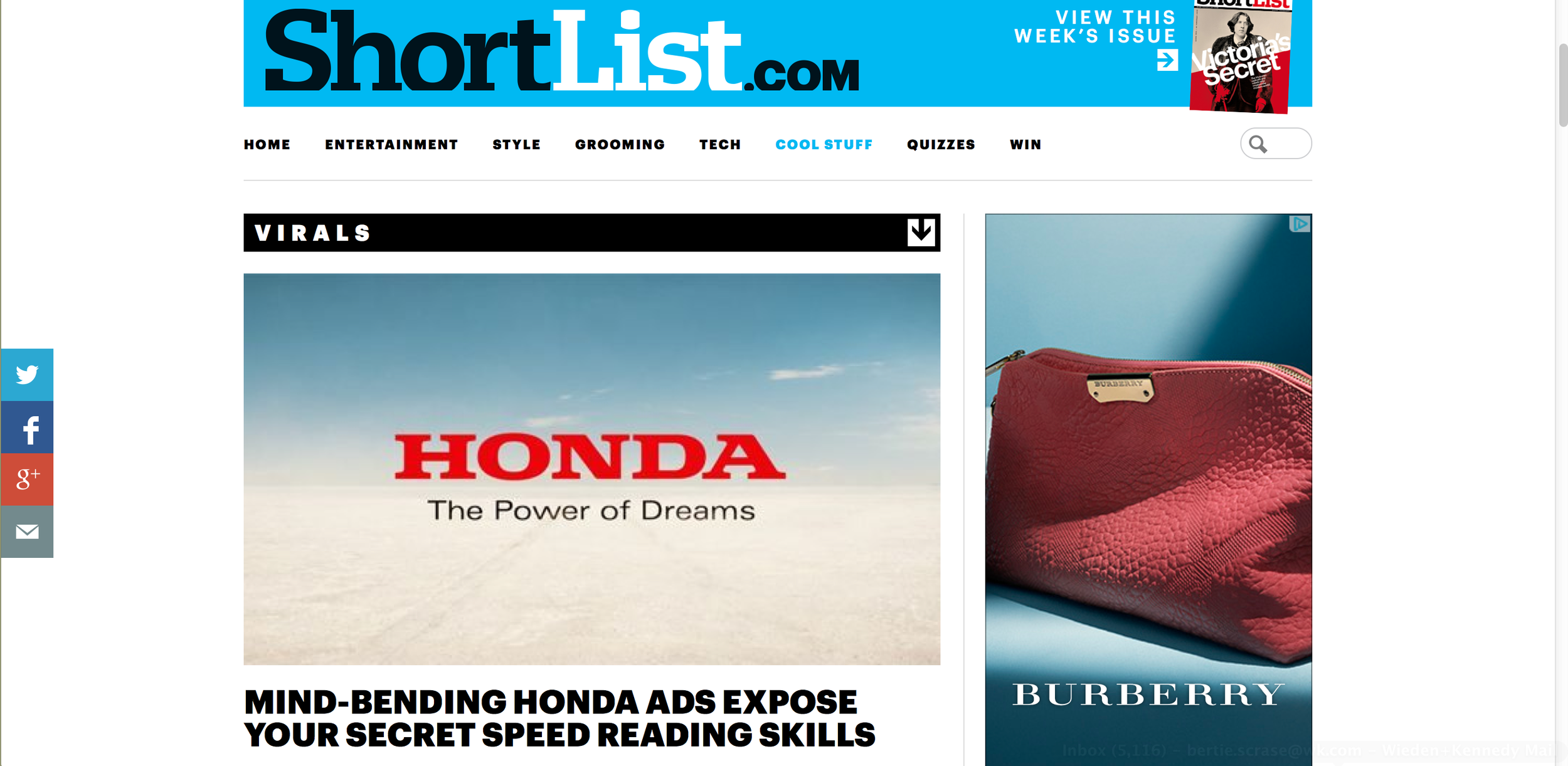1568x766 pixels.
Task: Open the Quizzes section
Action: (941, 145)
